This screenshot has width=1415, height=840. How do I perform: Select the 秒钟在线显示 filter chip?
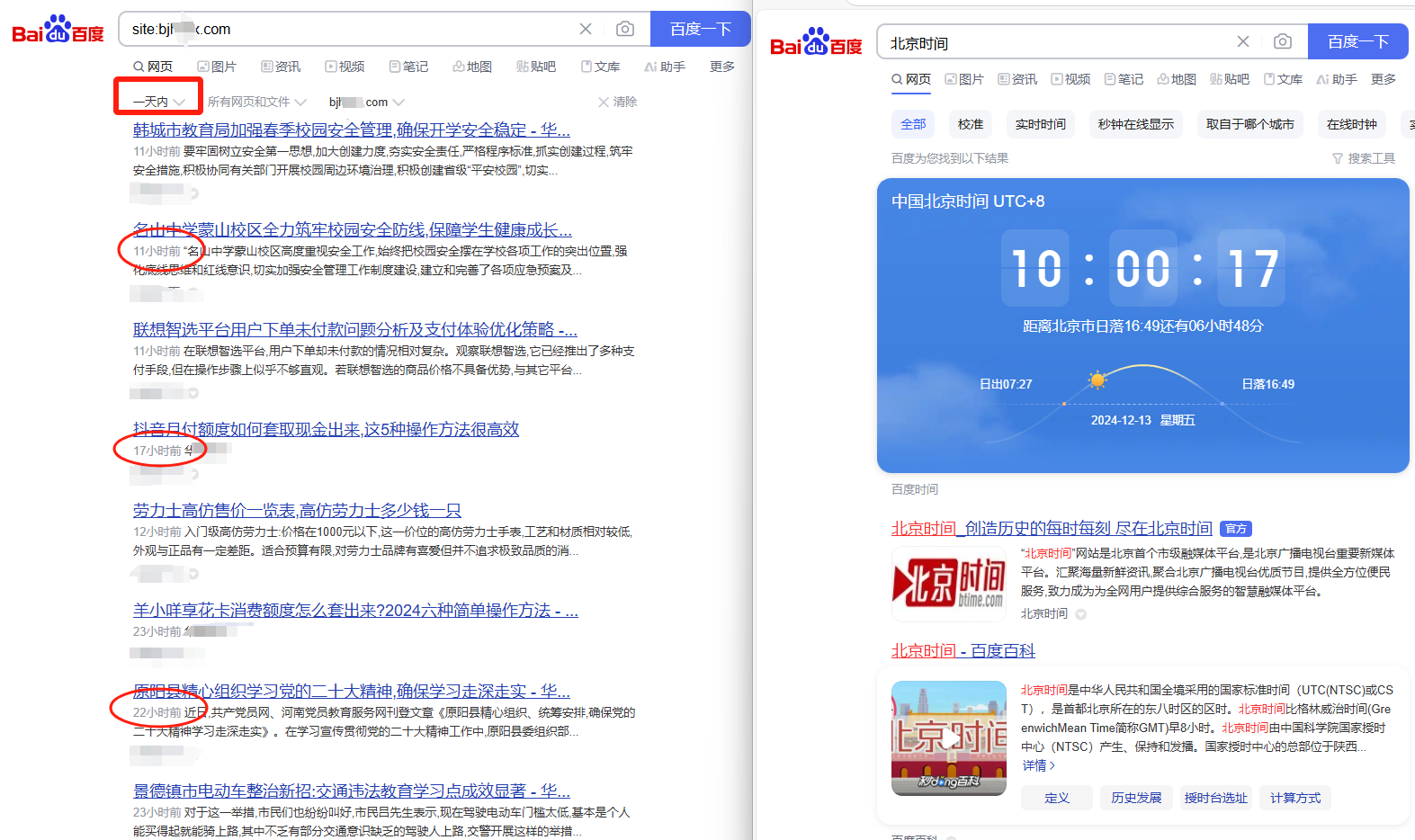click(1136, 124)
